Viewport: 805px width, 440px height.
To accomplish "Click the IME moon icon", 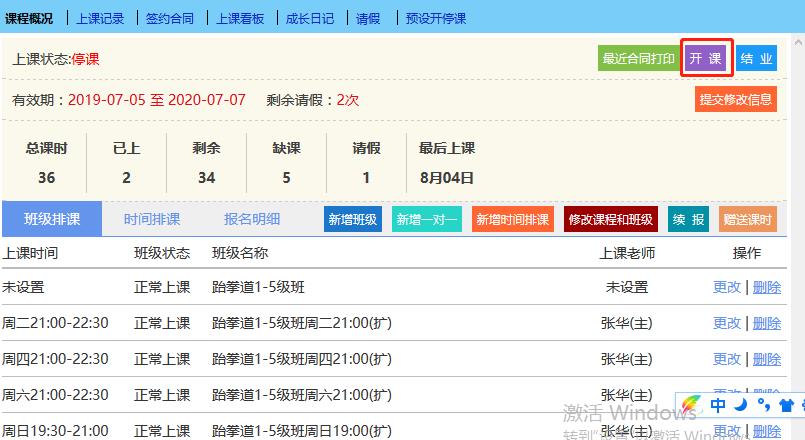I will 741,406.
